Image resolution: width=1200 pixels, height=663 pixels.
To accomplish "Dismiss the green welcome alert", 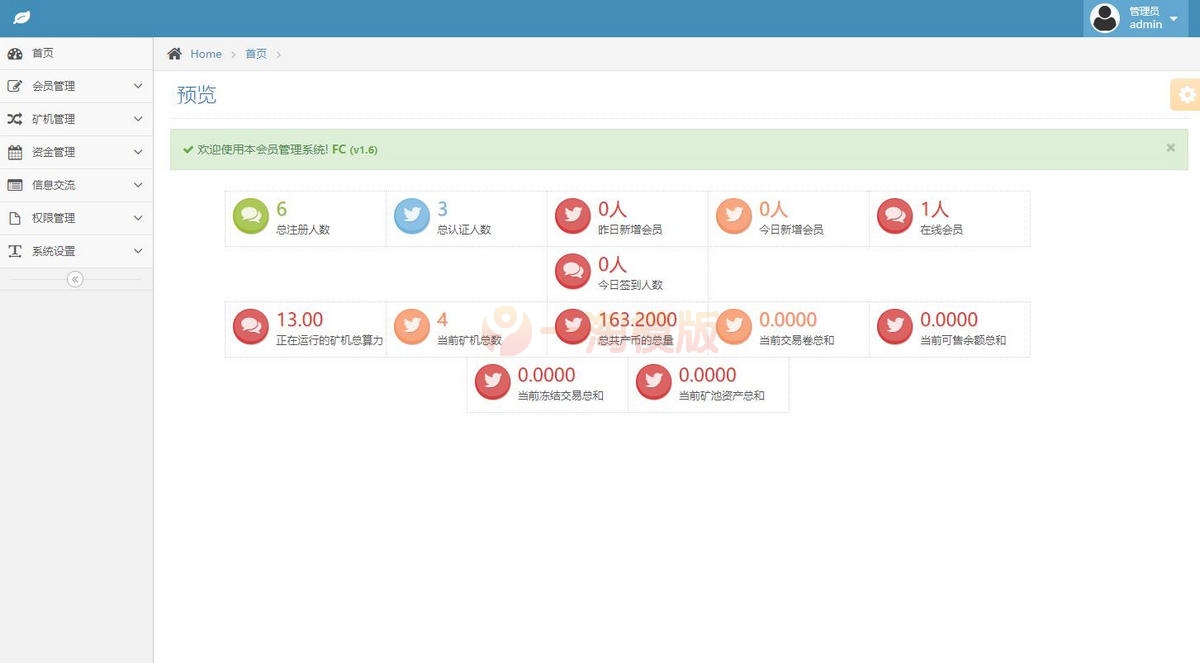I will coord(1170,148).
